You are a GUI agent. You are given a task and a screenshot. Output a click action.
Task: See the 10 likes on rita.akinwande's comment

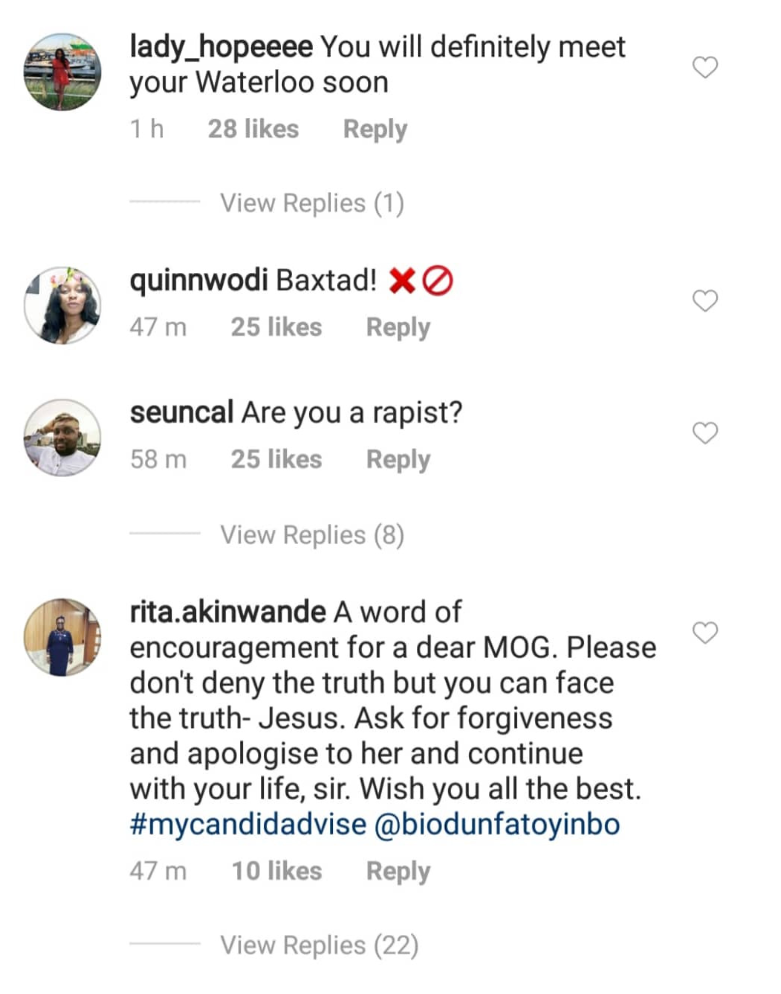pos(277,871)
